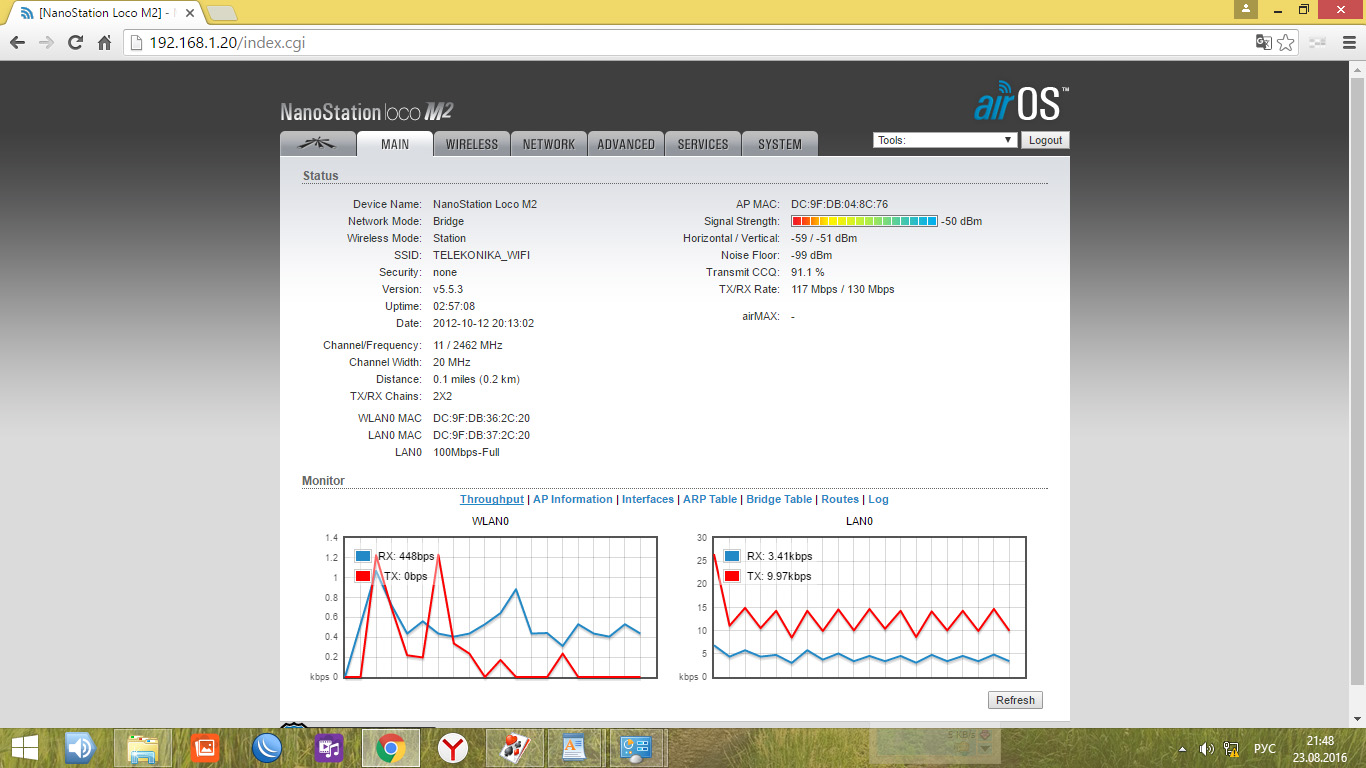Open the ADVANCED tab
The image size is (1366, 768).
pyautogui.click(x=626, y=144)
